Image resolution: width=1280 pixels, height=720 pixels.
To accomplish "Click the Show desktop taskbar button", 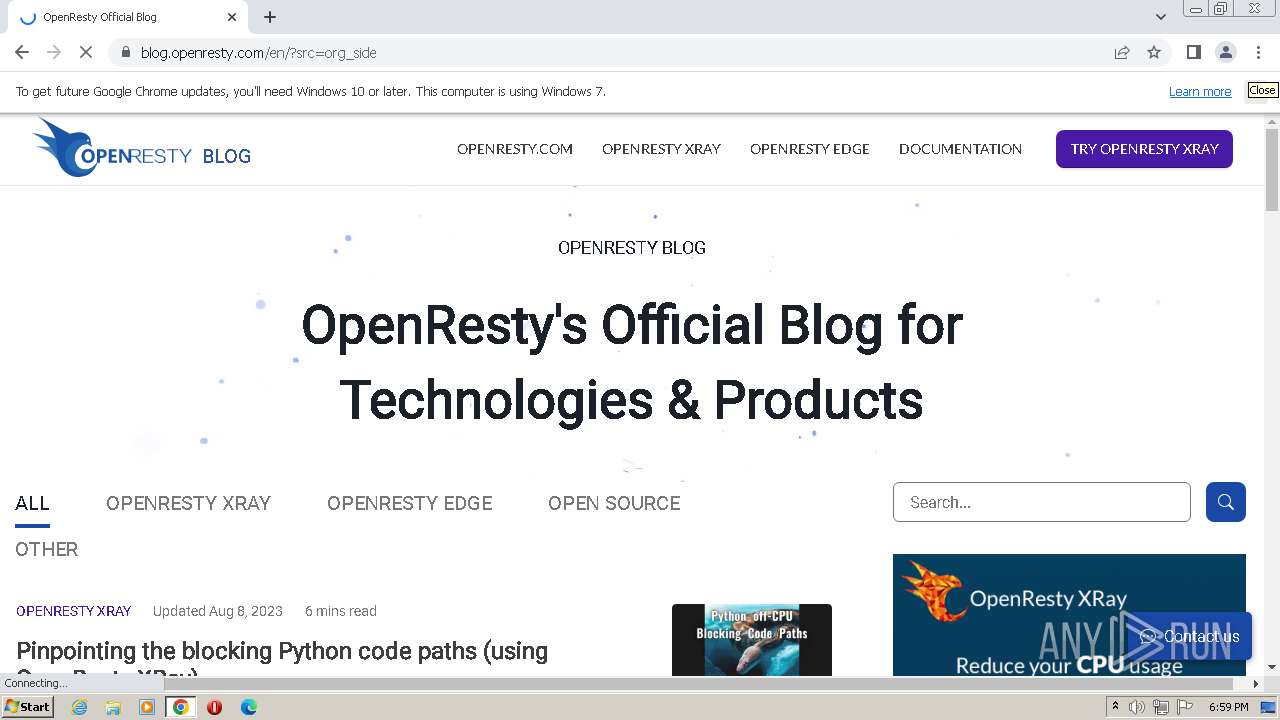I will pos(1268,707).
